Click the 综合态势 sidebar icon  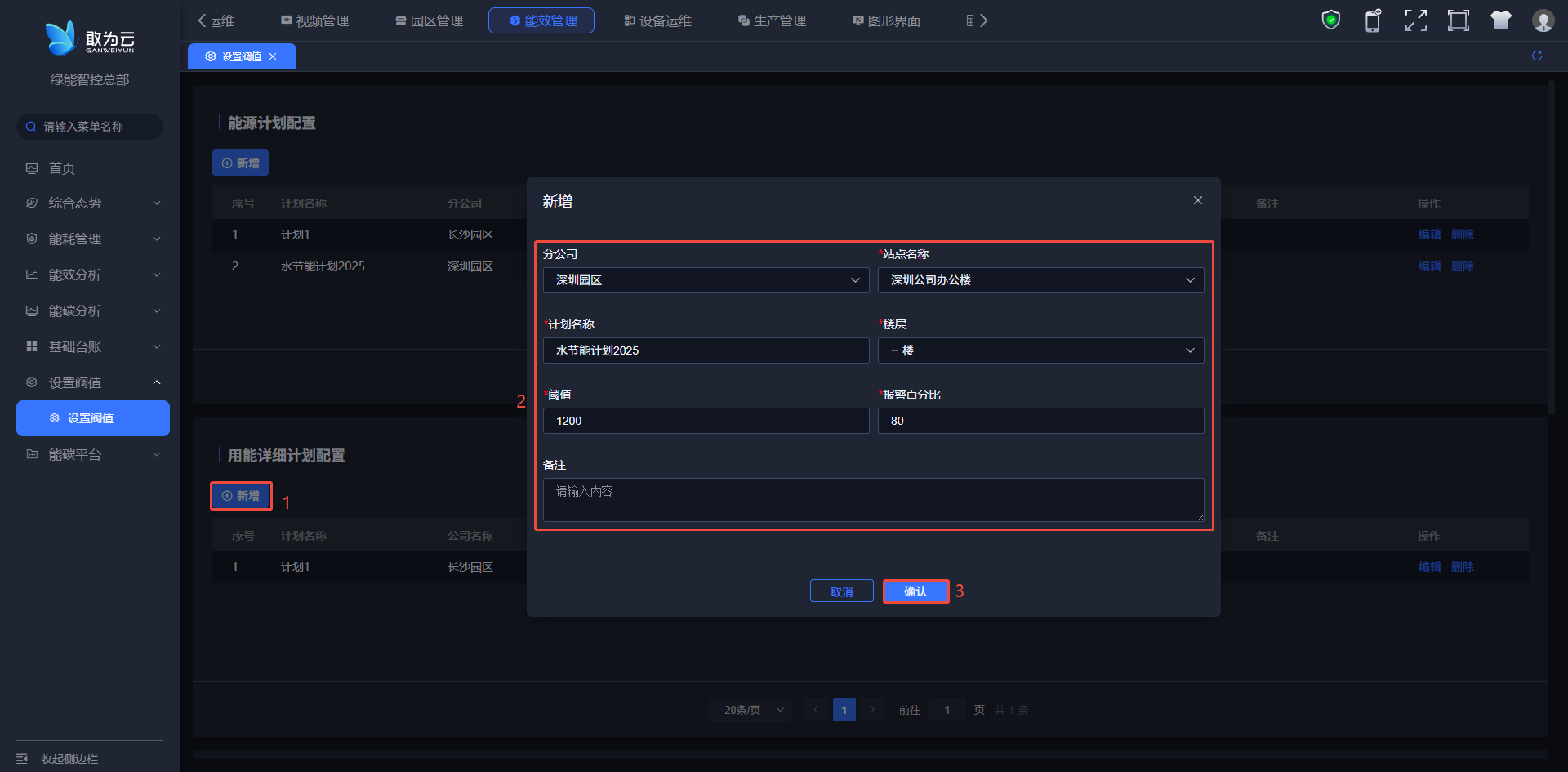pyautogui.click(x=32, y=203)
